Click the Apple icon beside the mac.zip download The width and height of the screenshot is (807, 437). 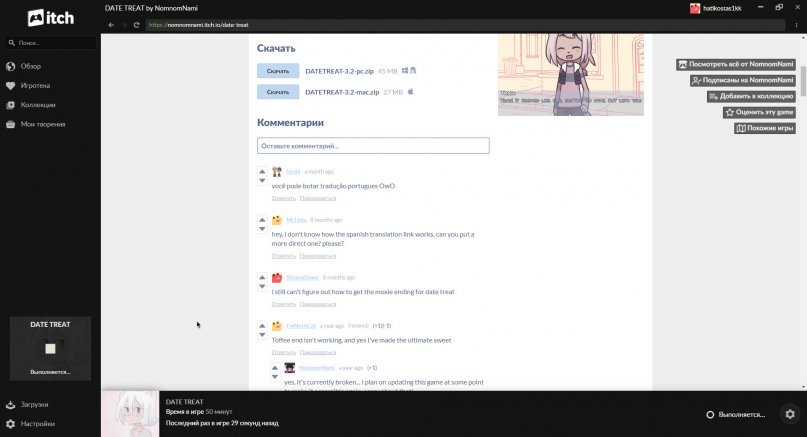click(410, 92)
